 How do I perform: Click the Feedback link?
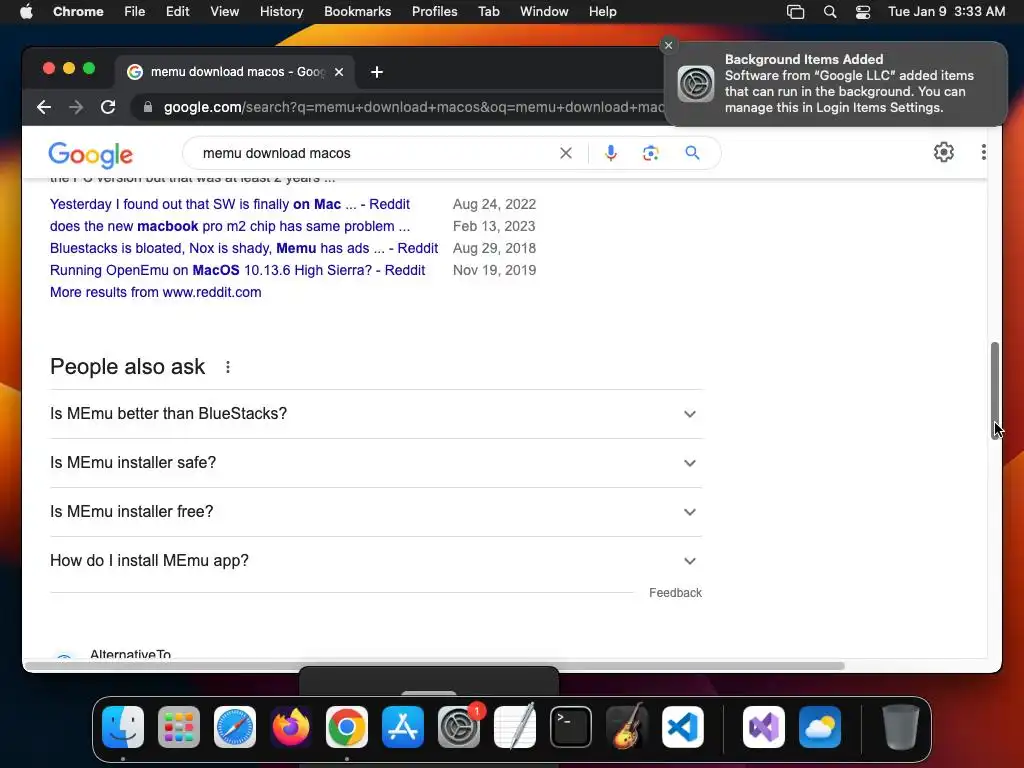(675, 593)
